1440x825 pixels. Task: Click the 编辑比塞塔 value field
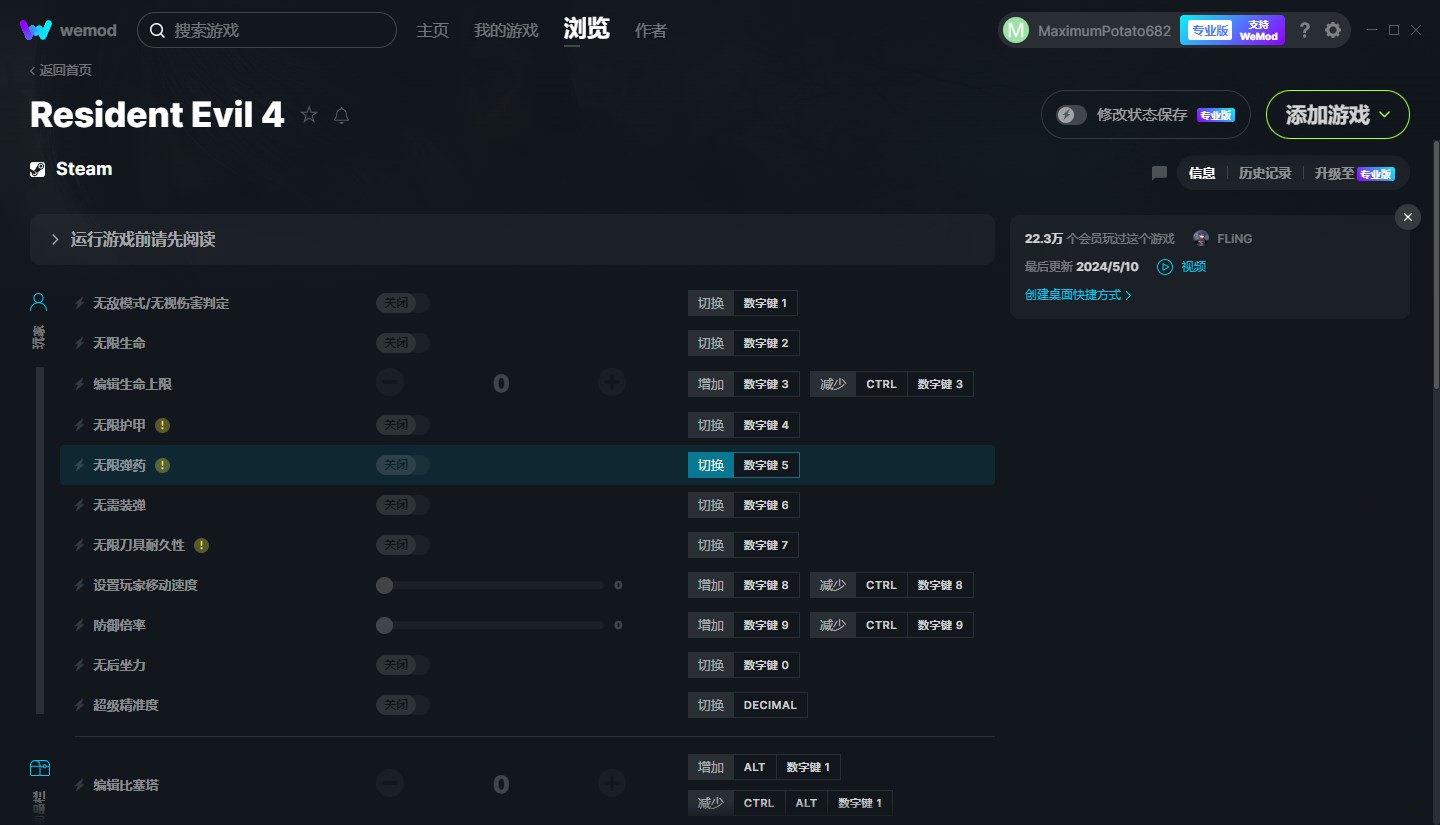point(501,784)
